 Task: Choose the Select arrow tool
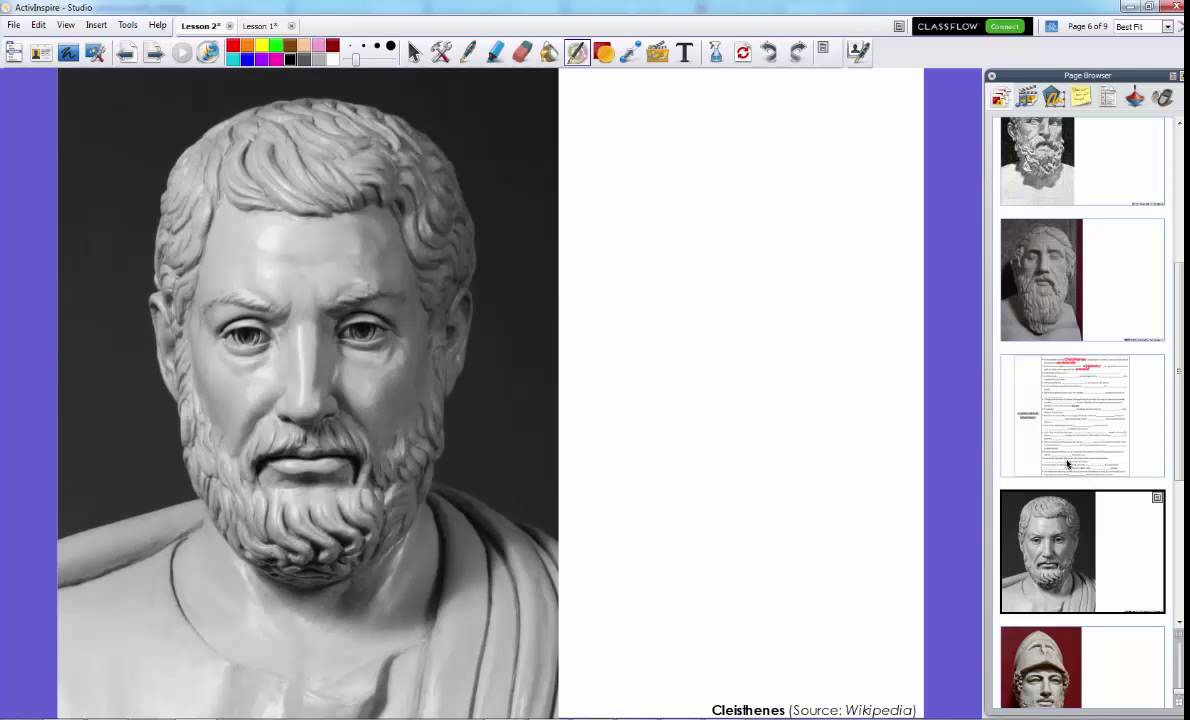click(x=414, y=52)
